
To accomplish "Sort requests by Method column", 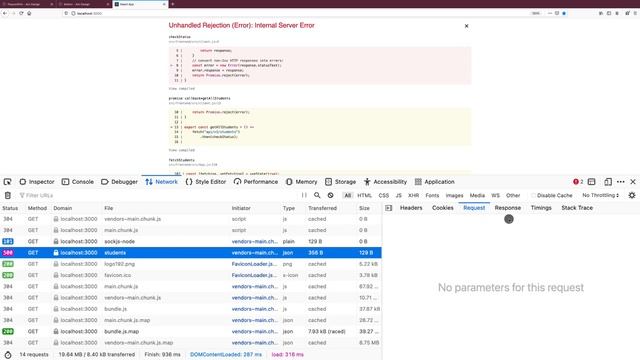I will tap(38, 208).
